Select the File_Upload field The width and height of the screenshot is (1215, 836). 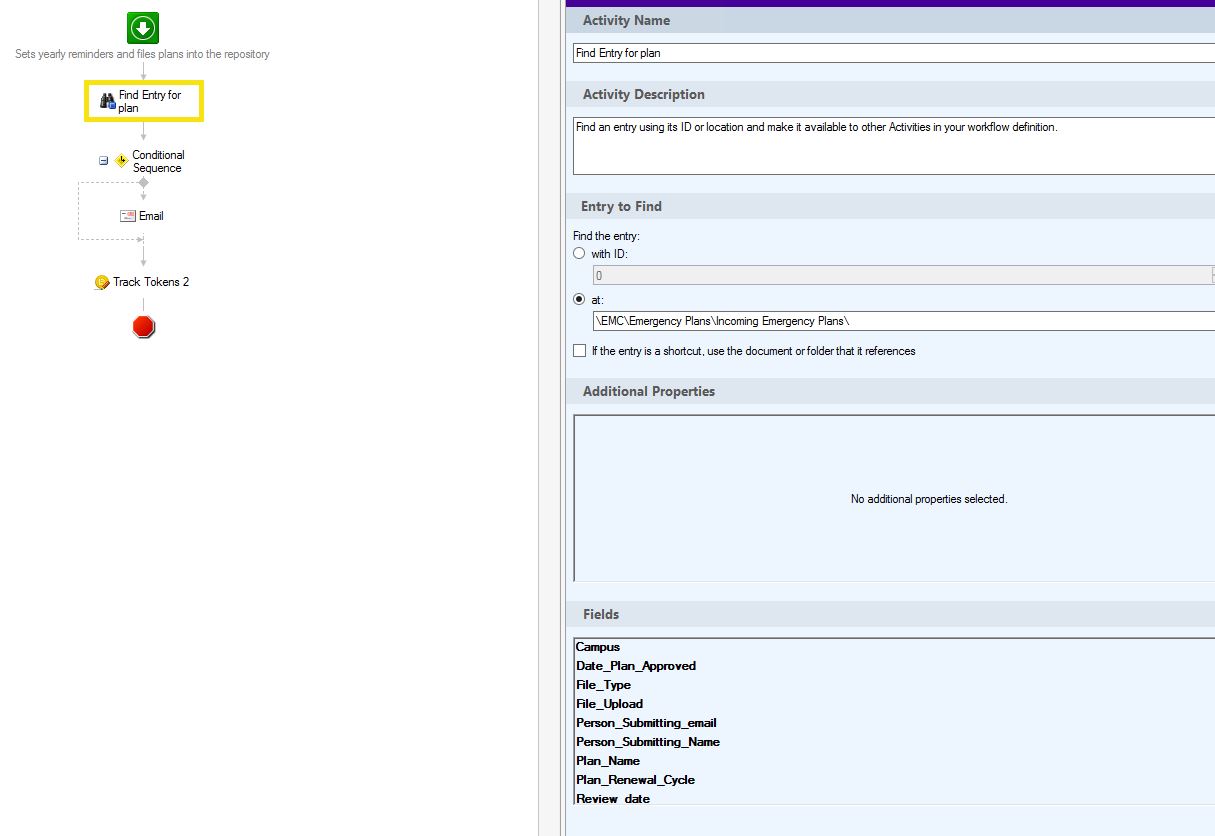click(610, 704)
